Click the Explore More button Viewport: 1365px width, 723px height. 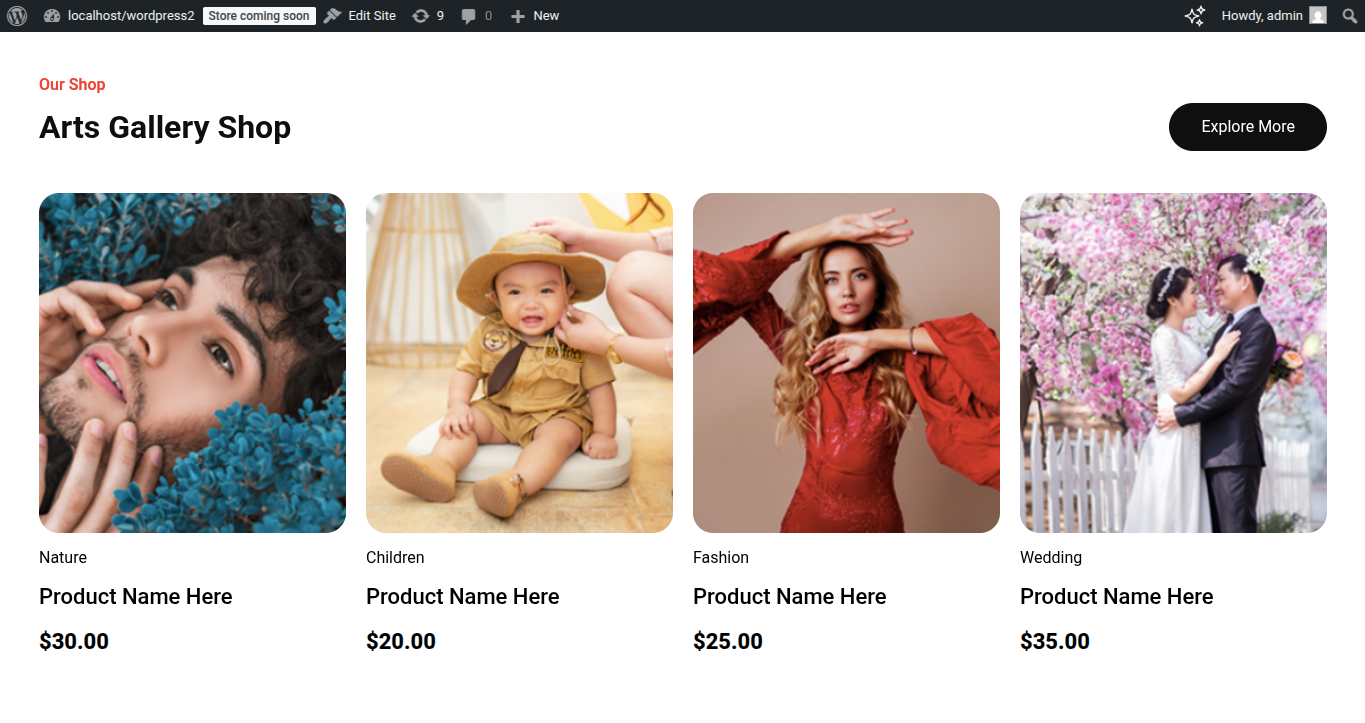(x=1248, y=127)
